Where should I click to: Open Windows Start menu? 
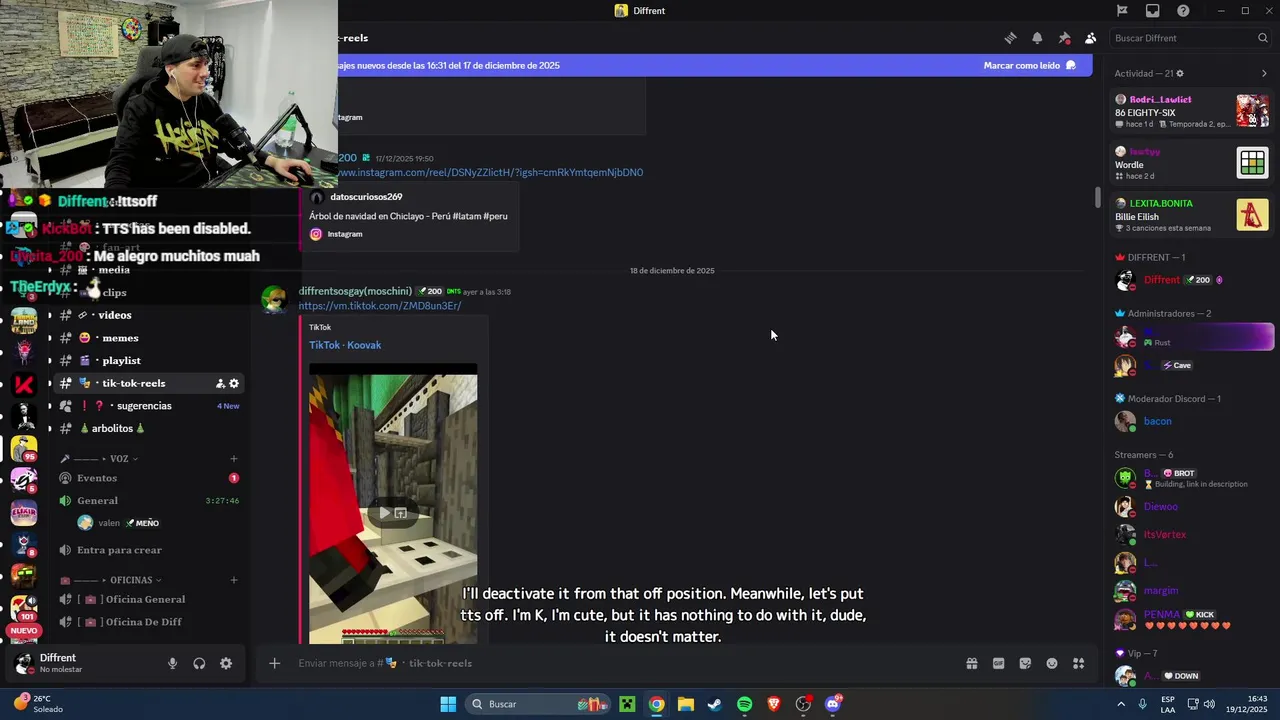[x=448, y=704]
